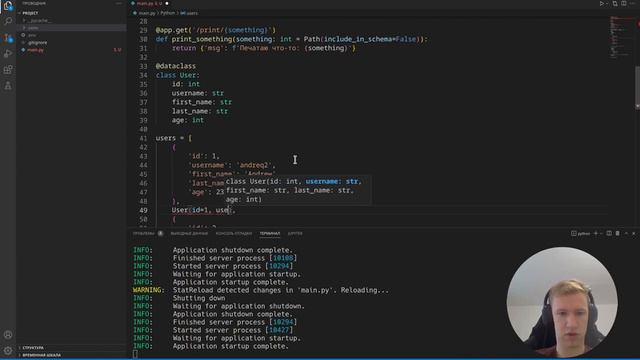The image size is (640, 360).
Task: Click the 'users = [' line
Action: point(173,138)
